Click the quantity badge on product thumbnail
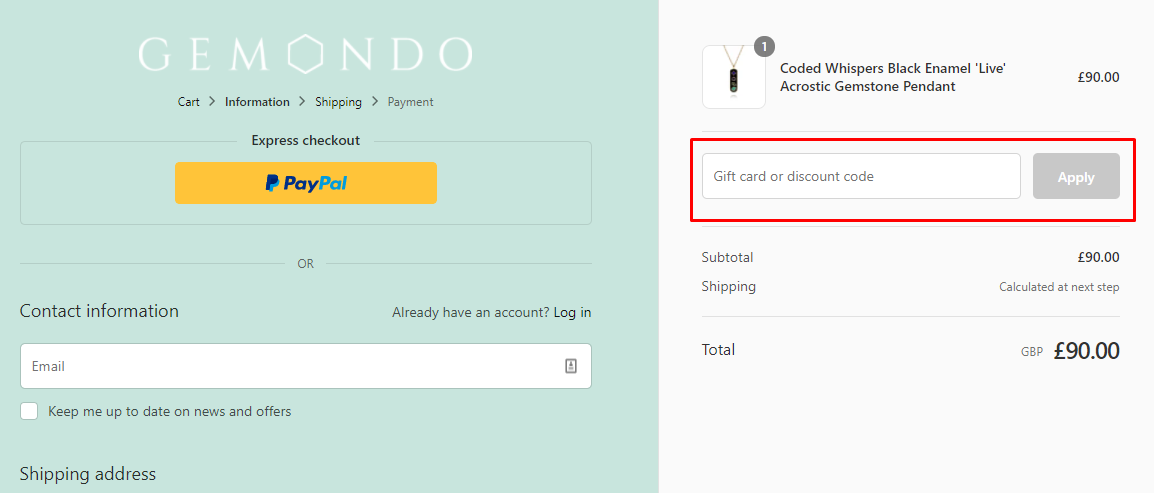This screenshot has height=493, width=1154. coord(764,46)
